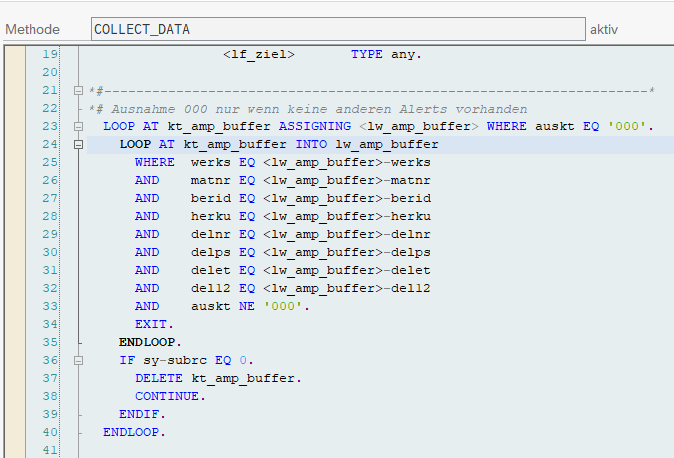Click the 'matnr' field name on line 26
674x458 pixels.
pyautogui.click(x=210, y=181)
